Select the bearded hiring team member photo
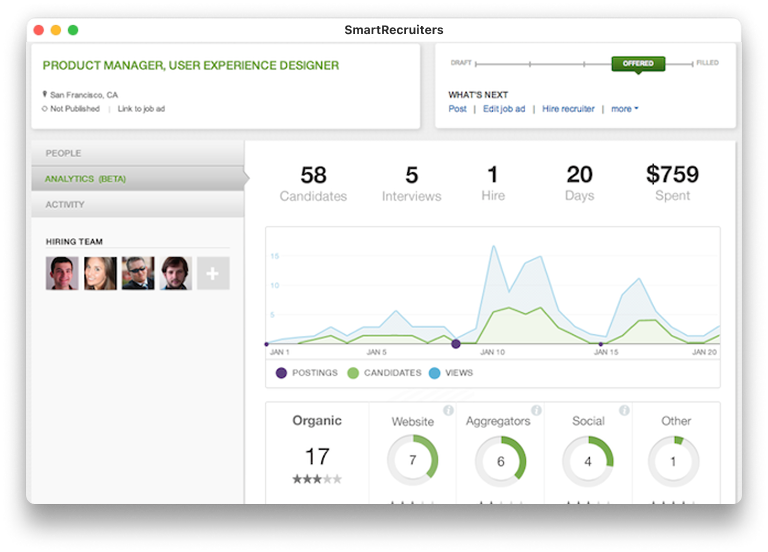Image resolution: width=768 pixels, height=552 pixels. [x=176, y=273]
